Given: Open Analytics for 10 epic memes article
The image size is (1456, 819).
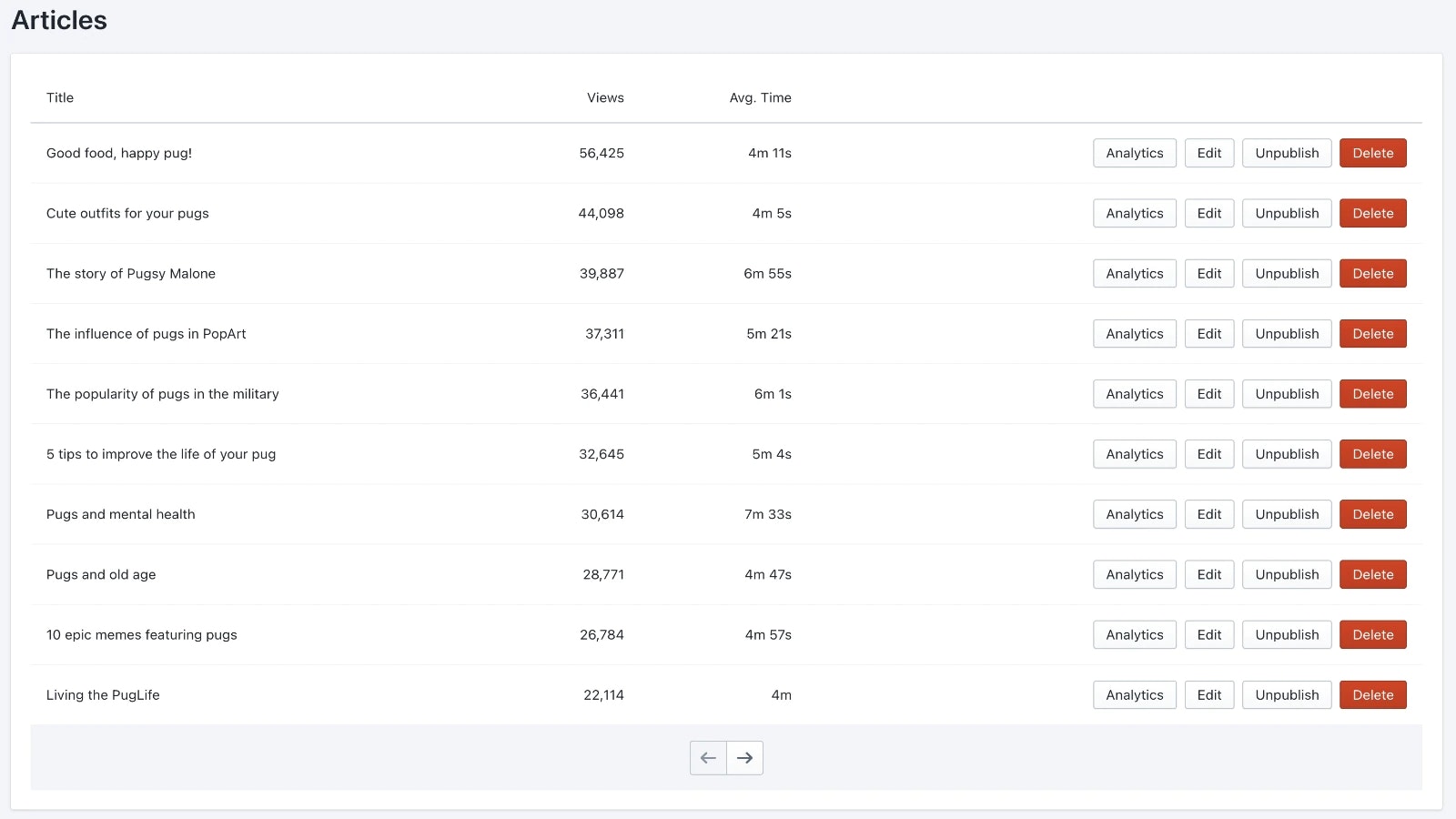Looking at the screenshot, I should [1135, 634].
